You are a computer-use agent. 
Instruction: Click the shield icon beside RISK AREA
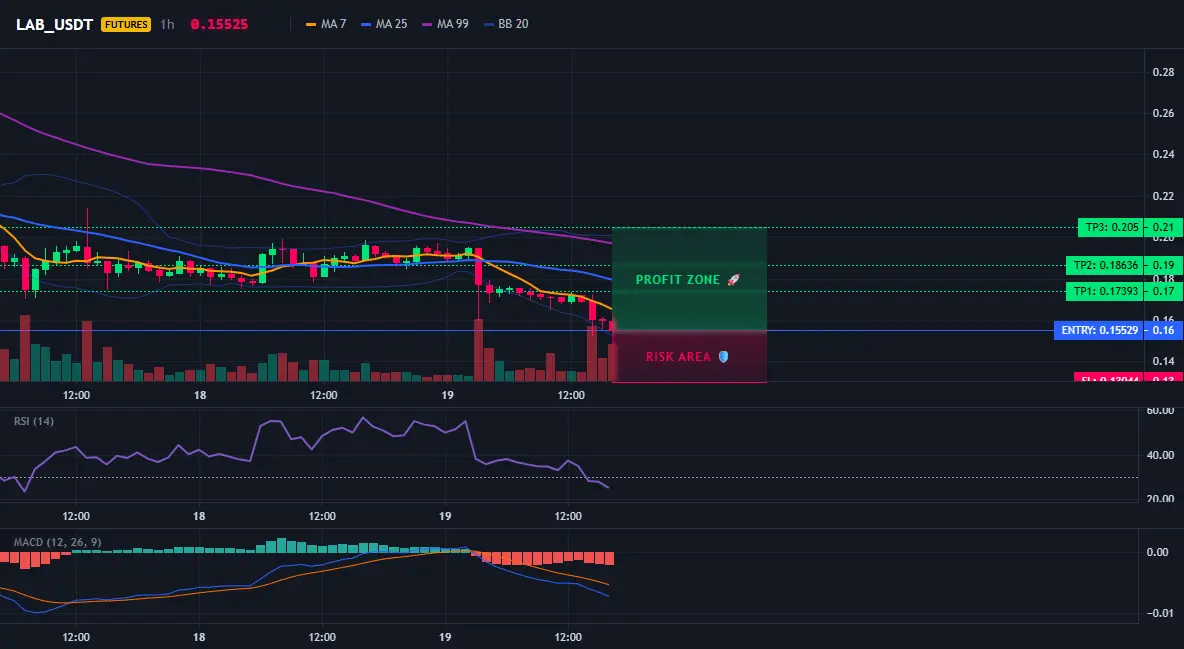(x=723, y=357)
